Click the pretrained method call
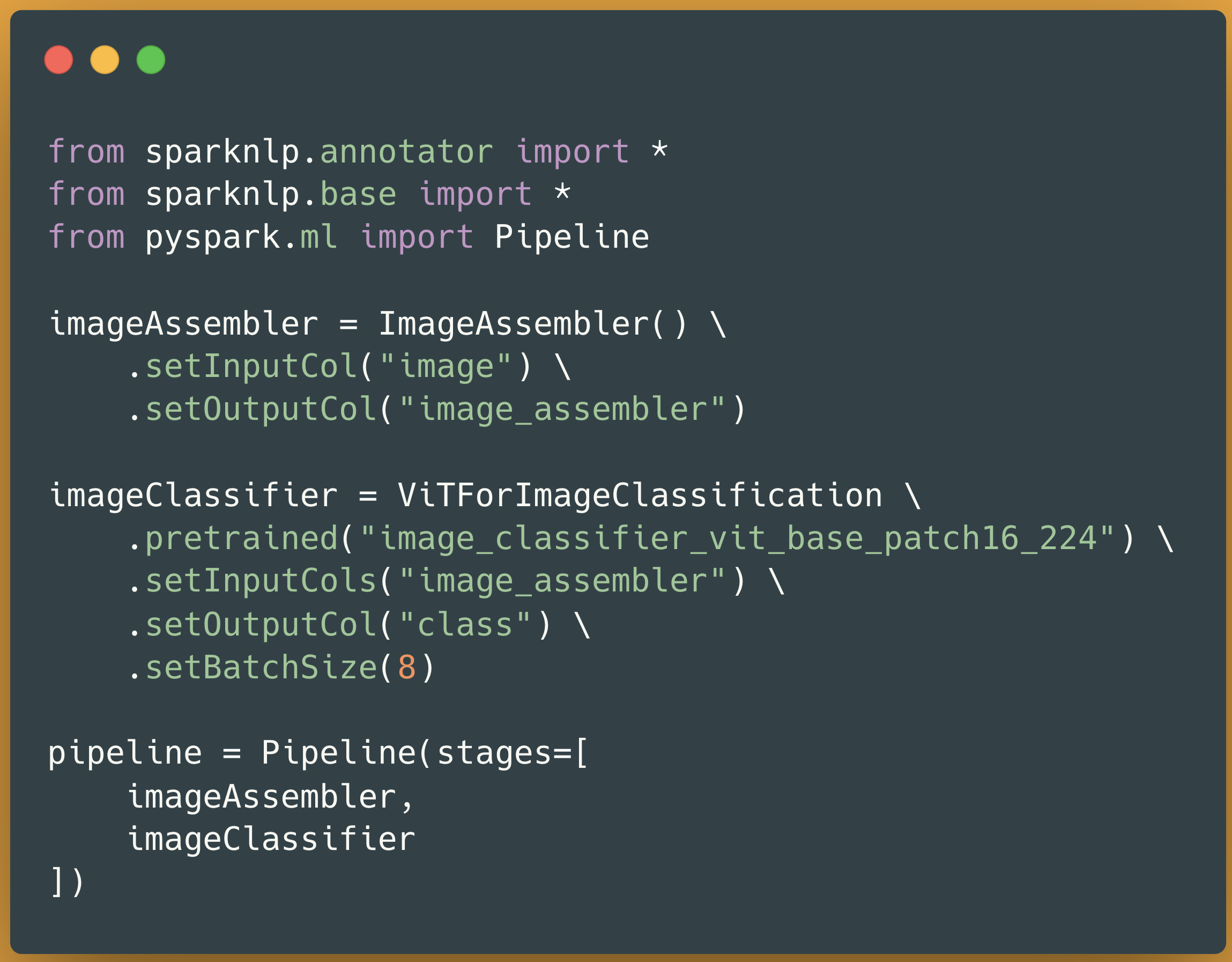The image size is (1232, 962). pos(241,538)
